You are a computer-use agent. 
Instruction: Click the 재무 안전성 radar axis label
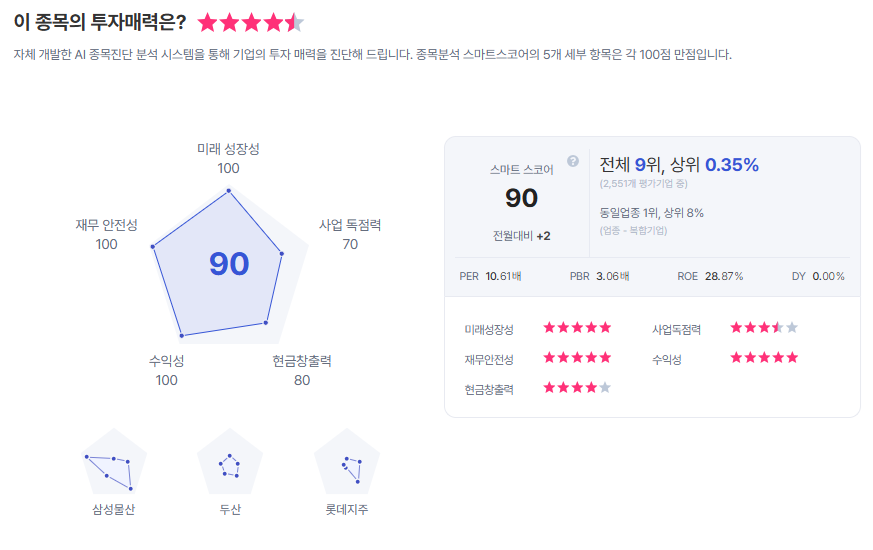point(106,225)
